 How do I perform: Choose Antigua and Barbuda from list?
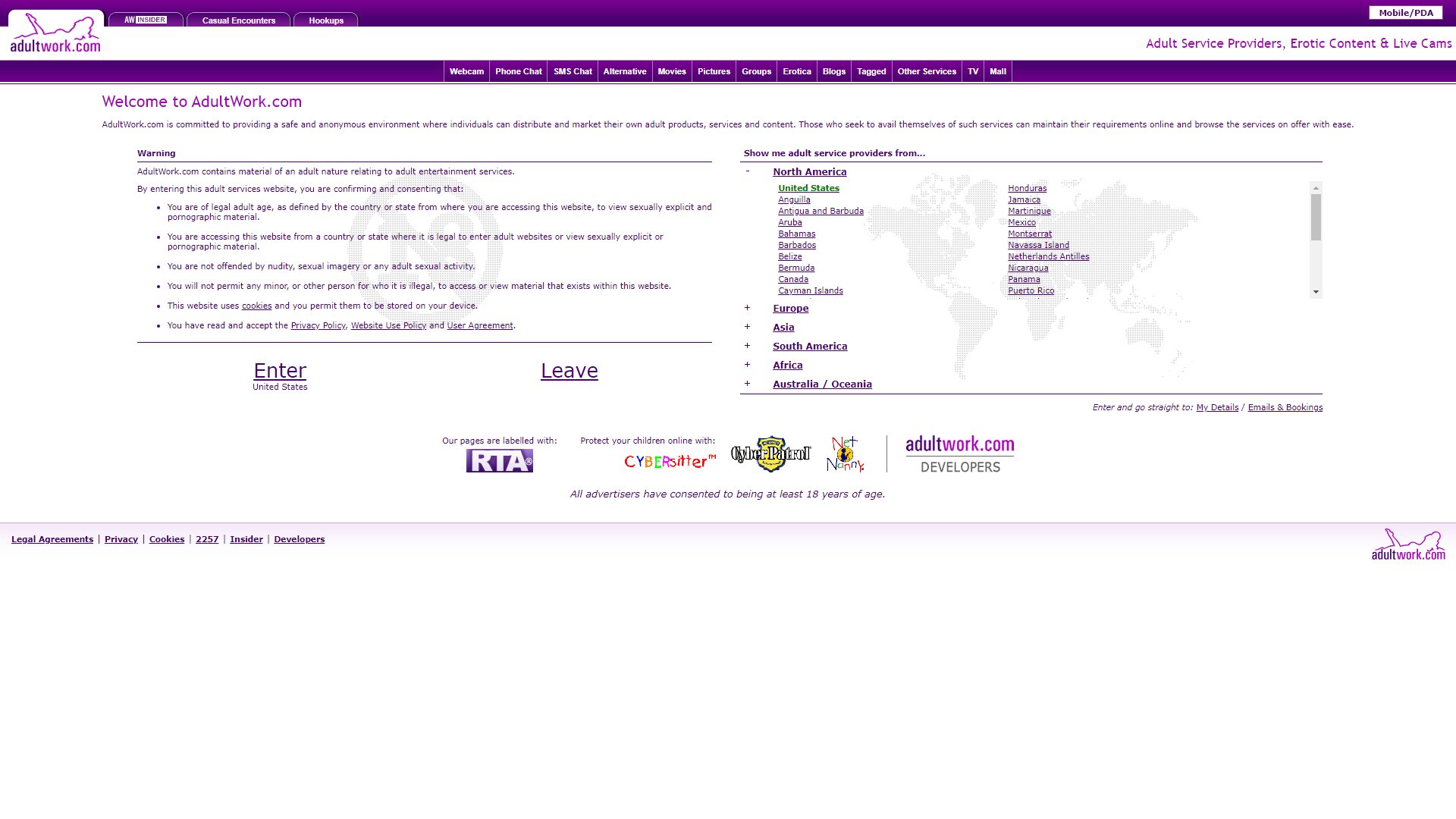821,211
